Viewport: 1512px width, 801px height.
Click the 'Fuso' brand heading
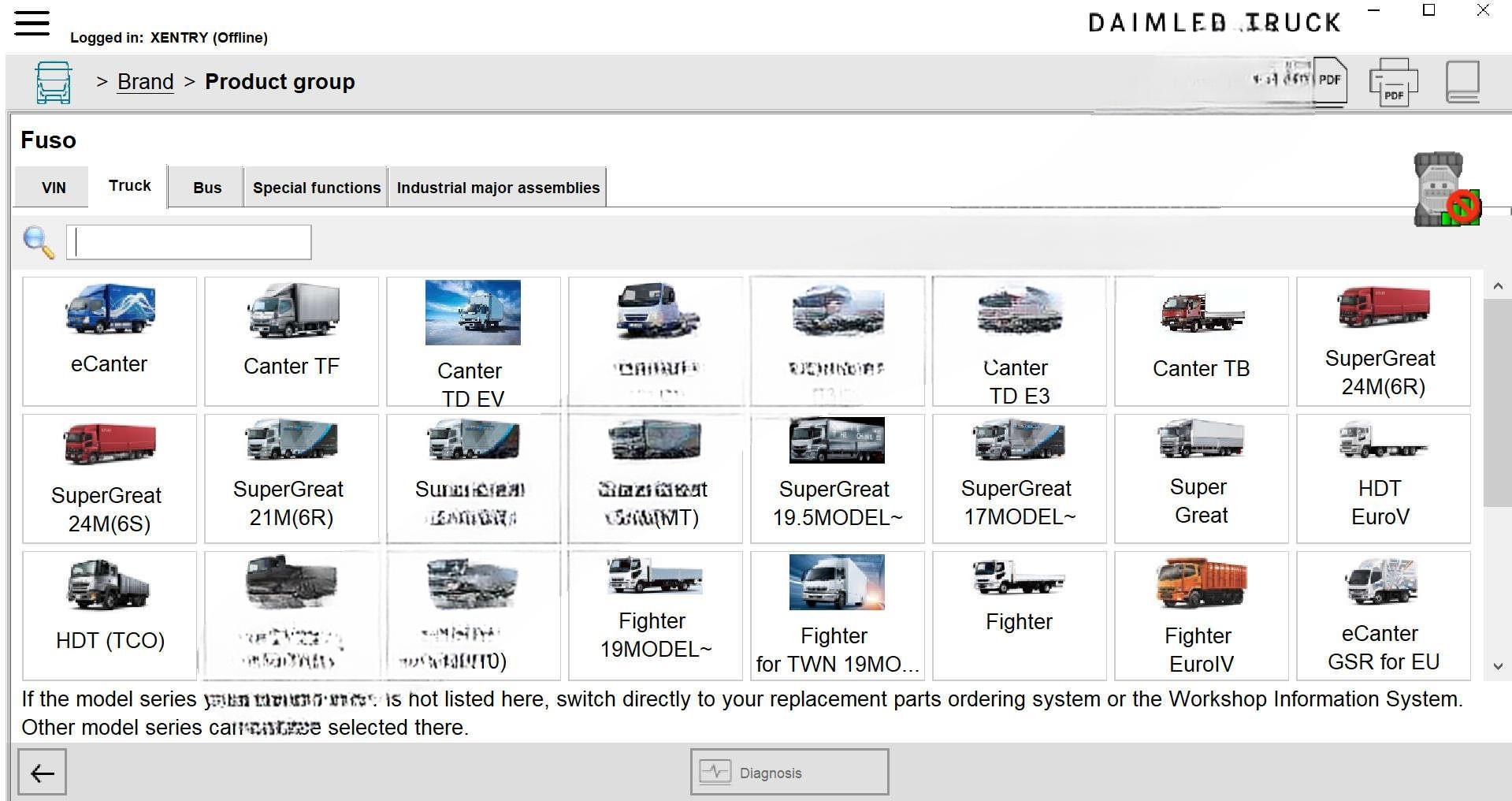click(48, 140)
